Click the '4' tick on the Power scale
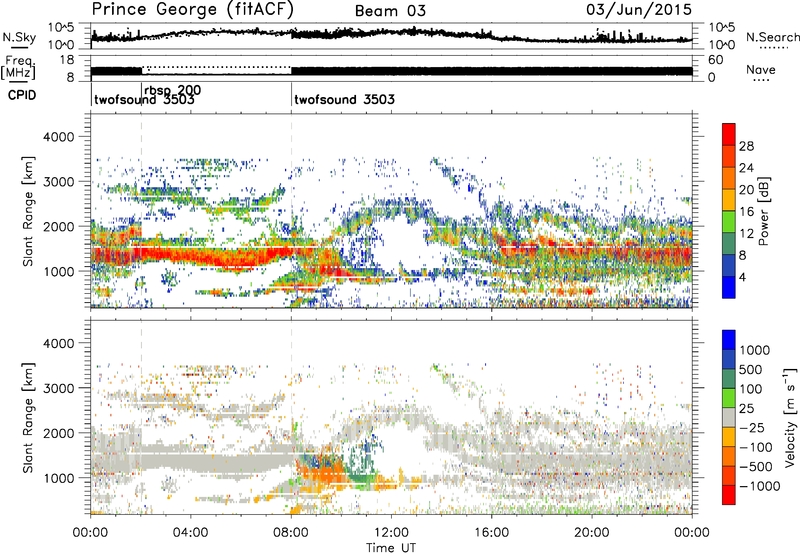The image size is (800, 554). 743,277
